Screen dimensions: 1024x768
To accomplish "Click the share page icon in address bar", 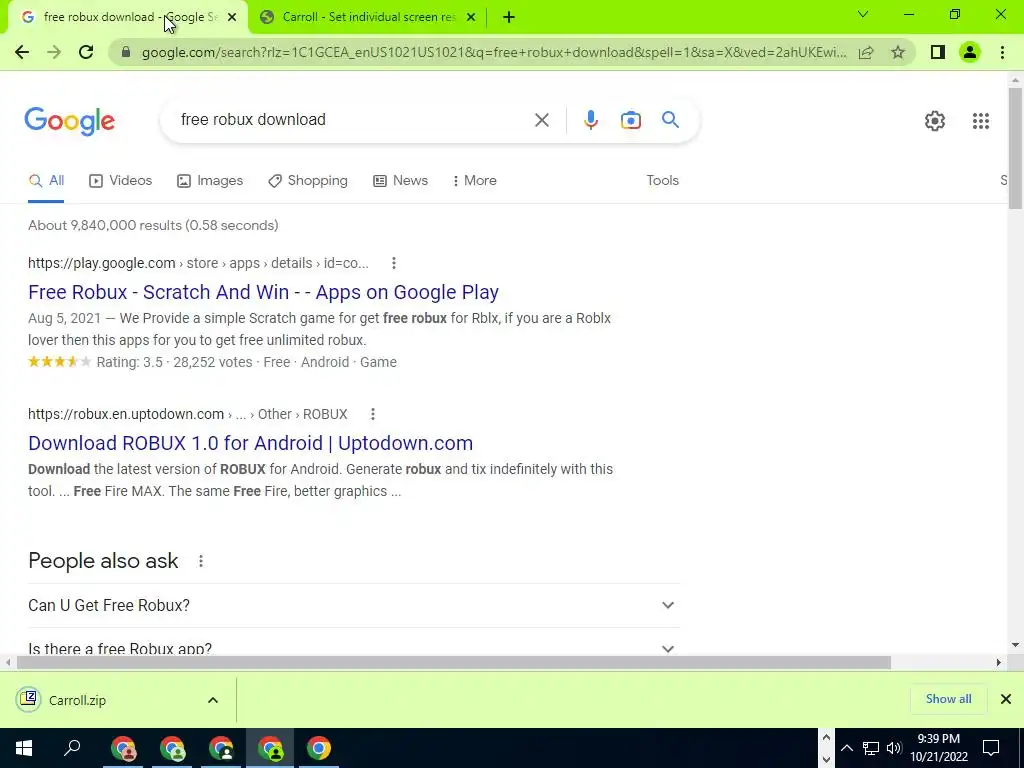I will [866, 52].
